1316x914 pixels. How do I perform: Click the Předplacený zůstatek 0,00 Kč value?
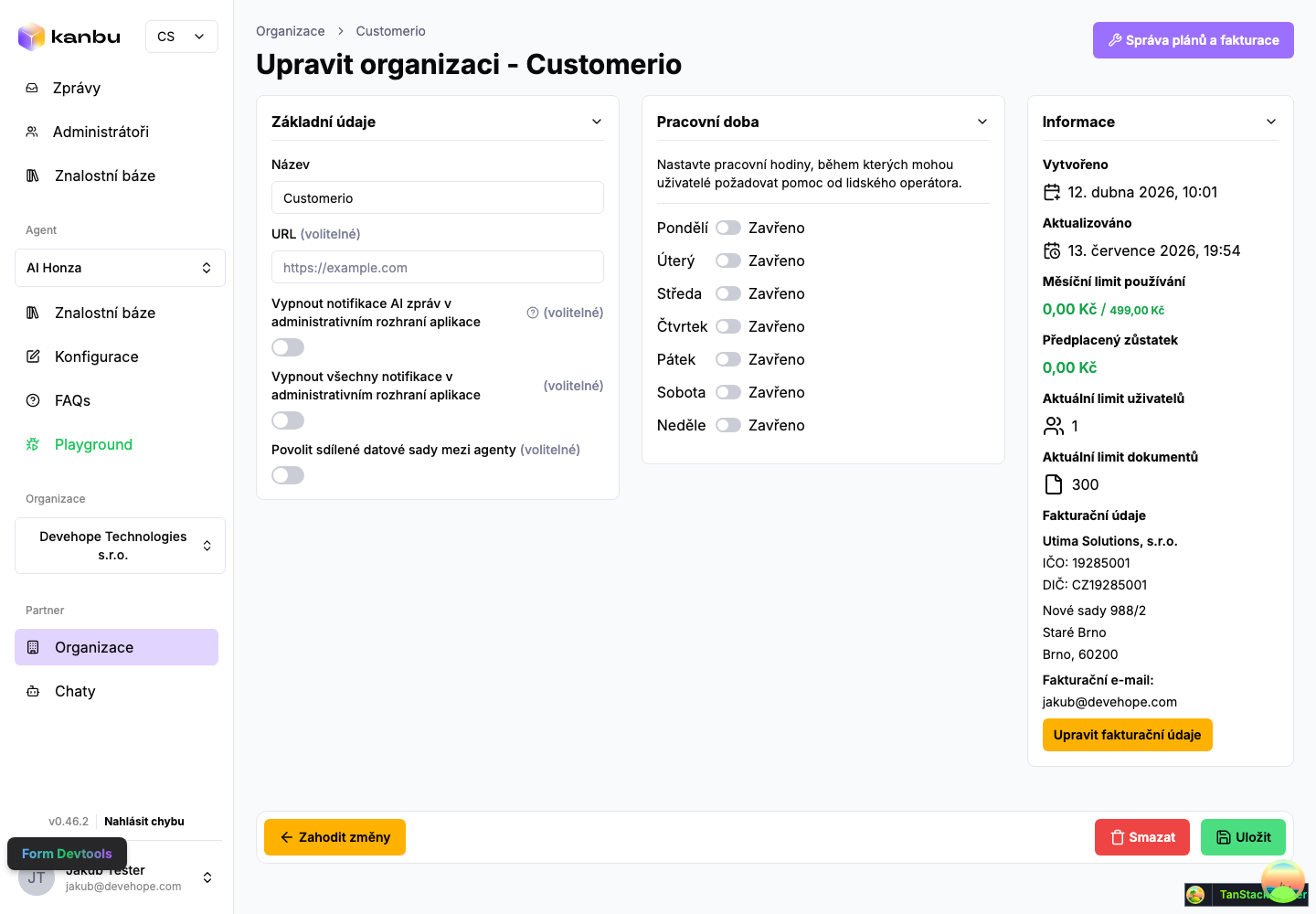tap(1069, 367)
